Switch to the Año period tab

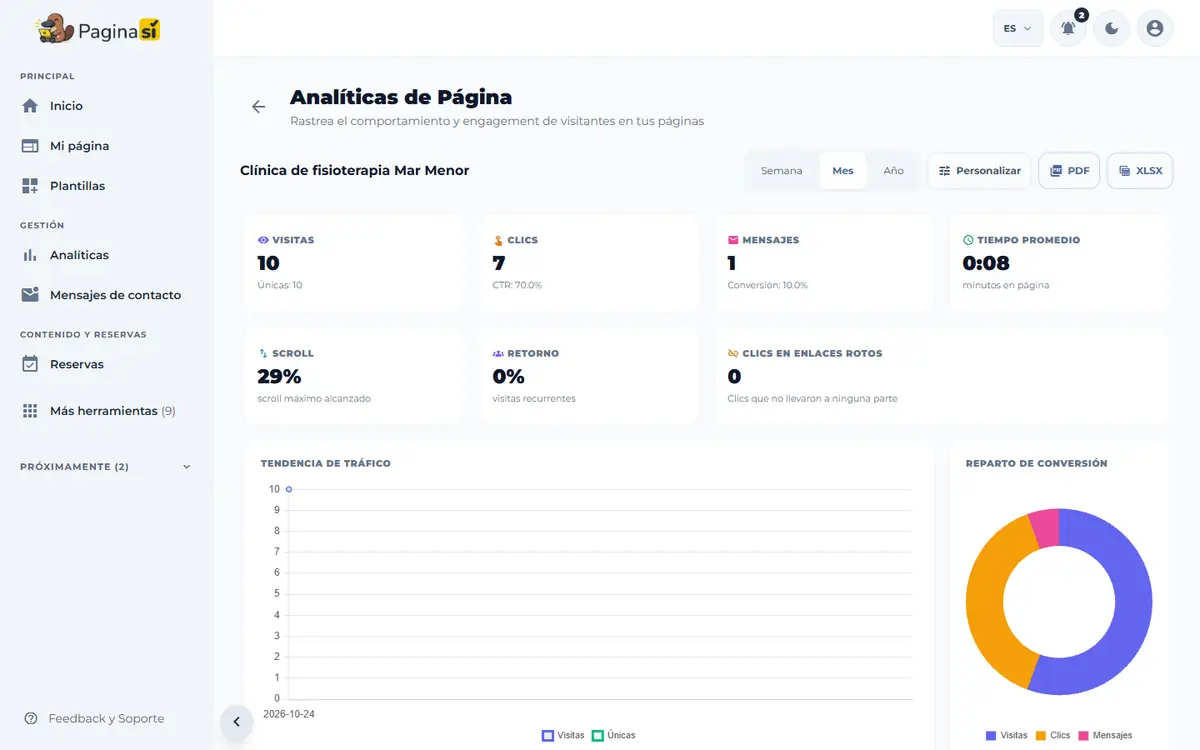point(893,171)
